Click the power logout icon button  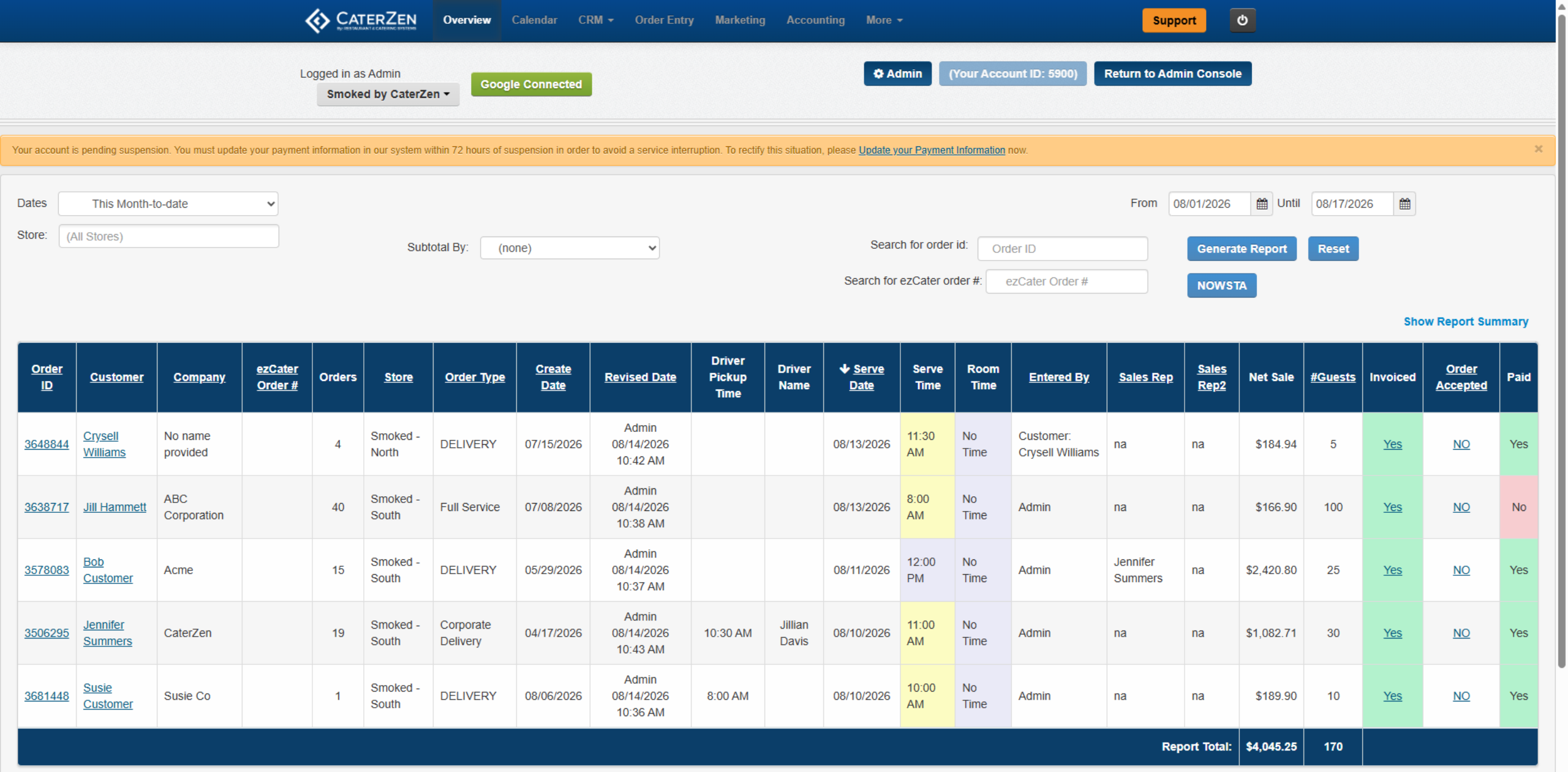click(x=1242, y=20)
